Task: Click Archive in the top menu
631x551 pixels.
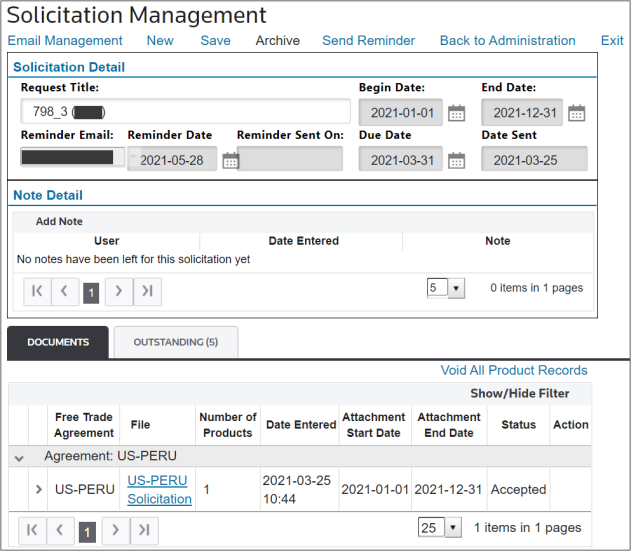Action: (x=278, y=41)
